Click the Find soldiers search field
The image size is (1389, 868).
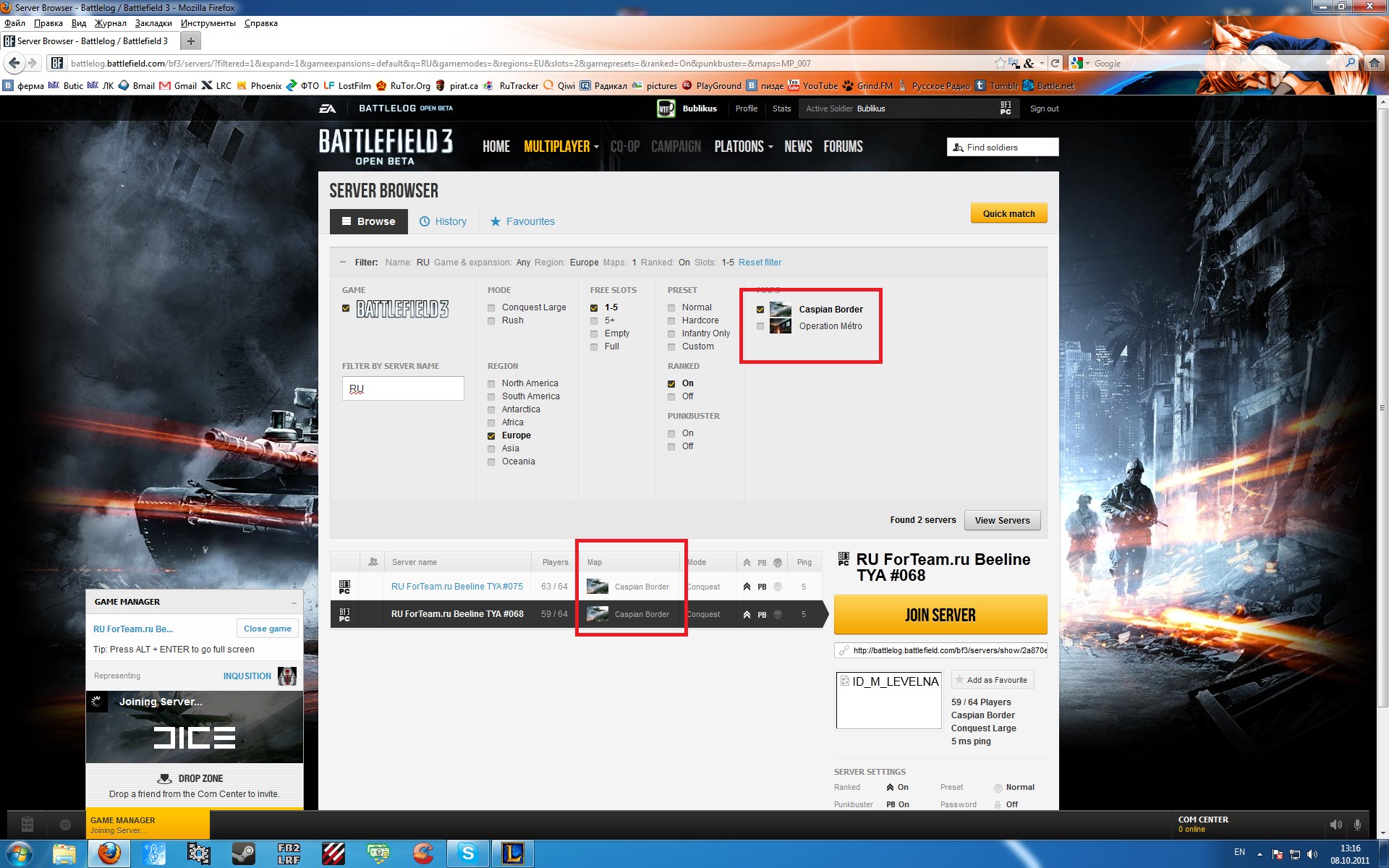[1003, 148]
